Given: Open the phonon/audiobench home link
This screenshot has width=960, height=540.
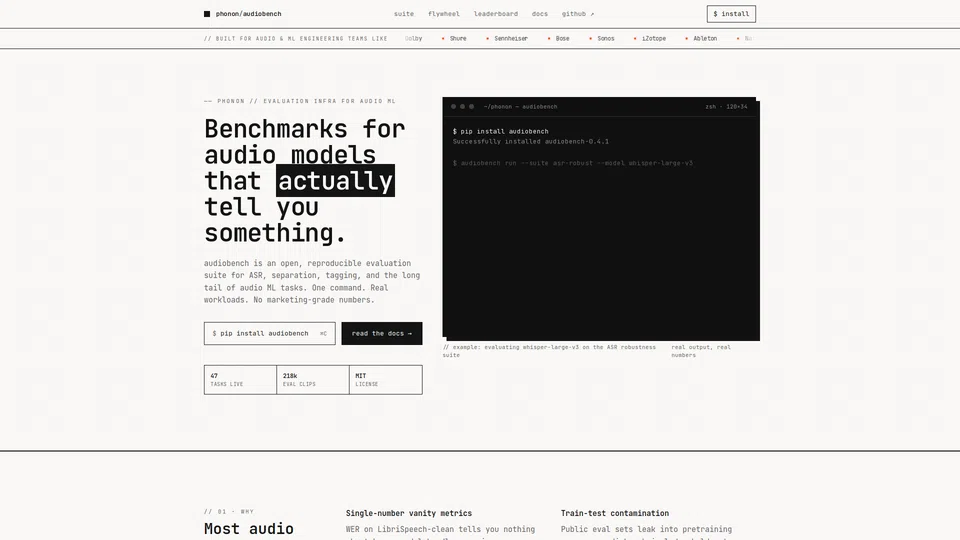Looking at the screenshot, I should tap(243, 14).
